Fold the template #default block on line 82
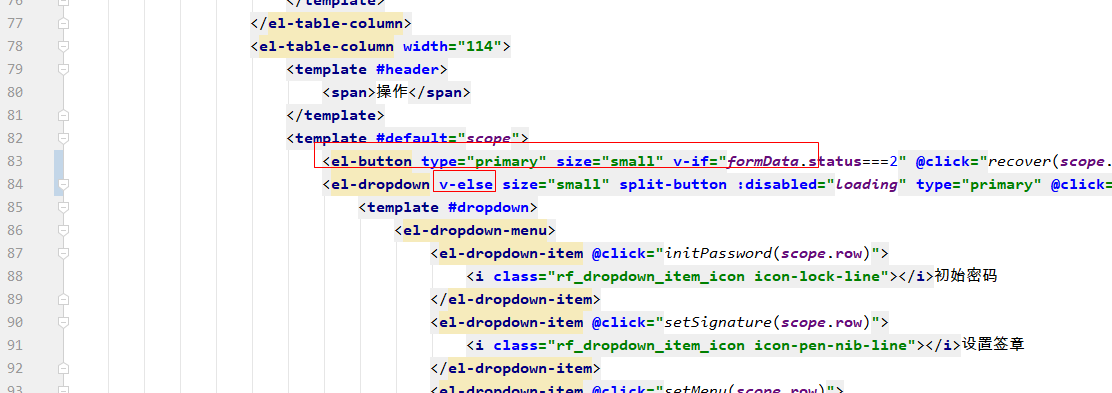Screen dimensions: 1112x393 64,138
